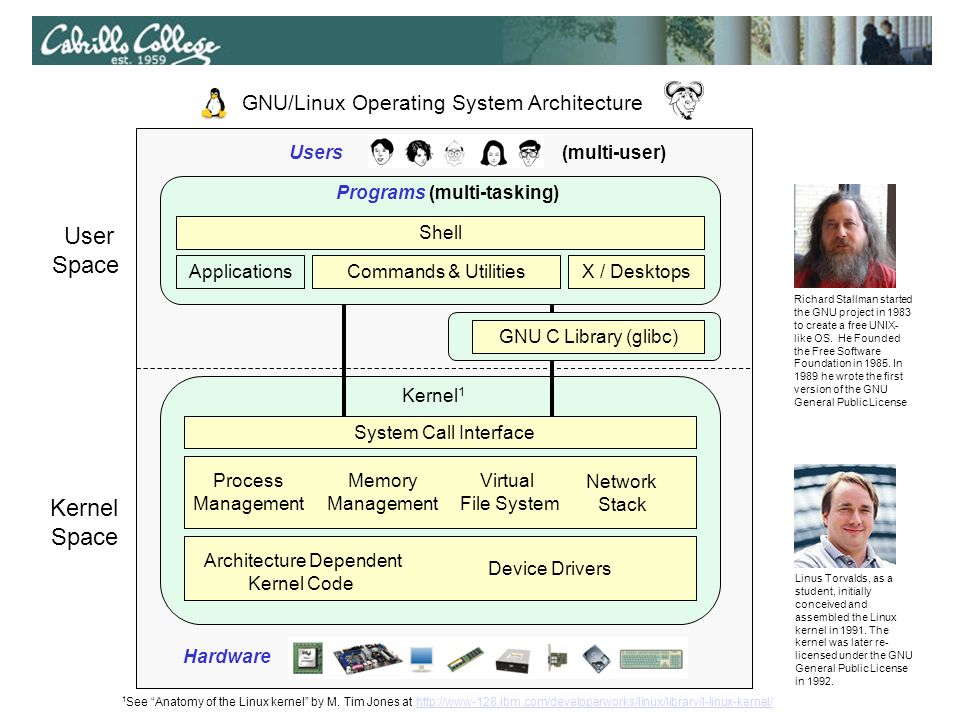960x720 pixels.
Task: Click the X / Desktops box
Action: (x=636, y=272)
